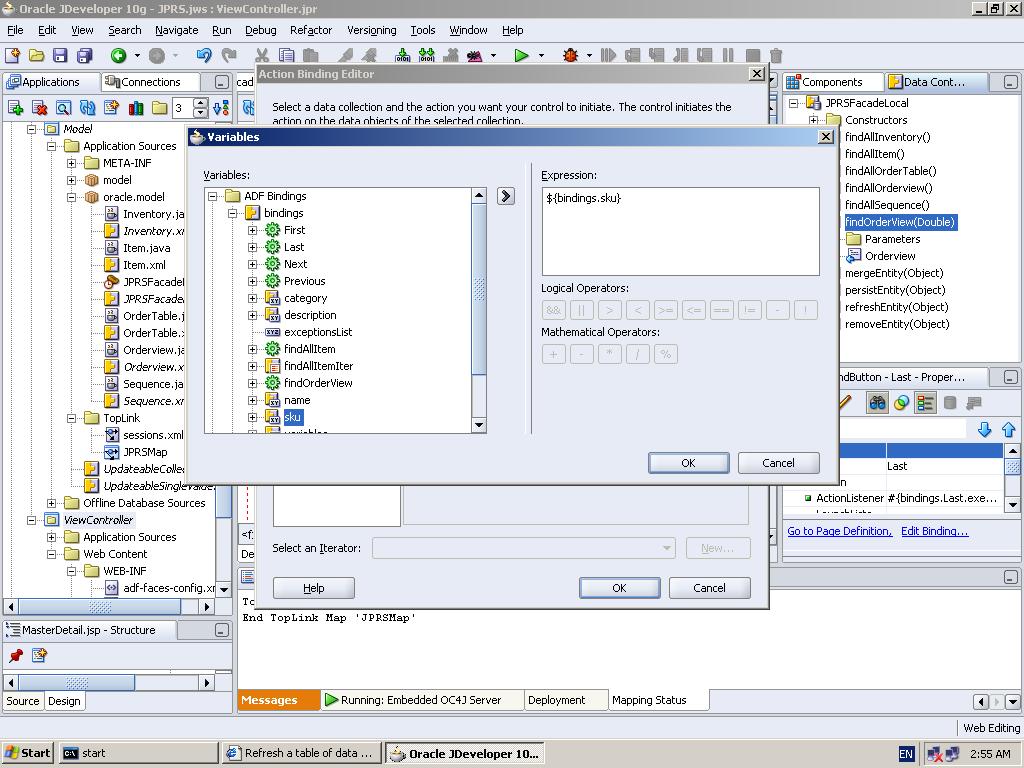Click the Open folder toolbar icon
The height and width of the screenshot is (768, 1024).
pos(36,56)
